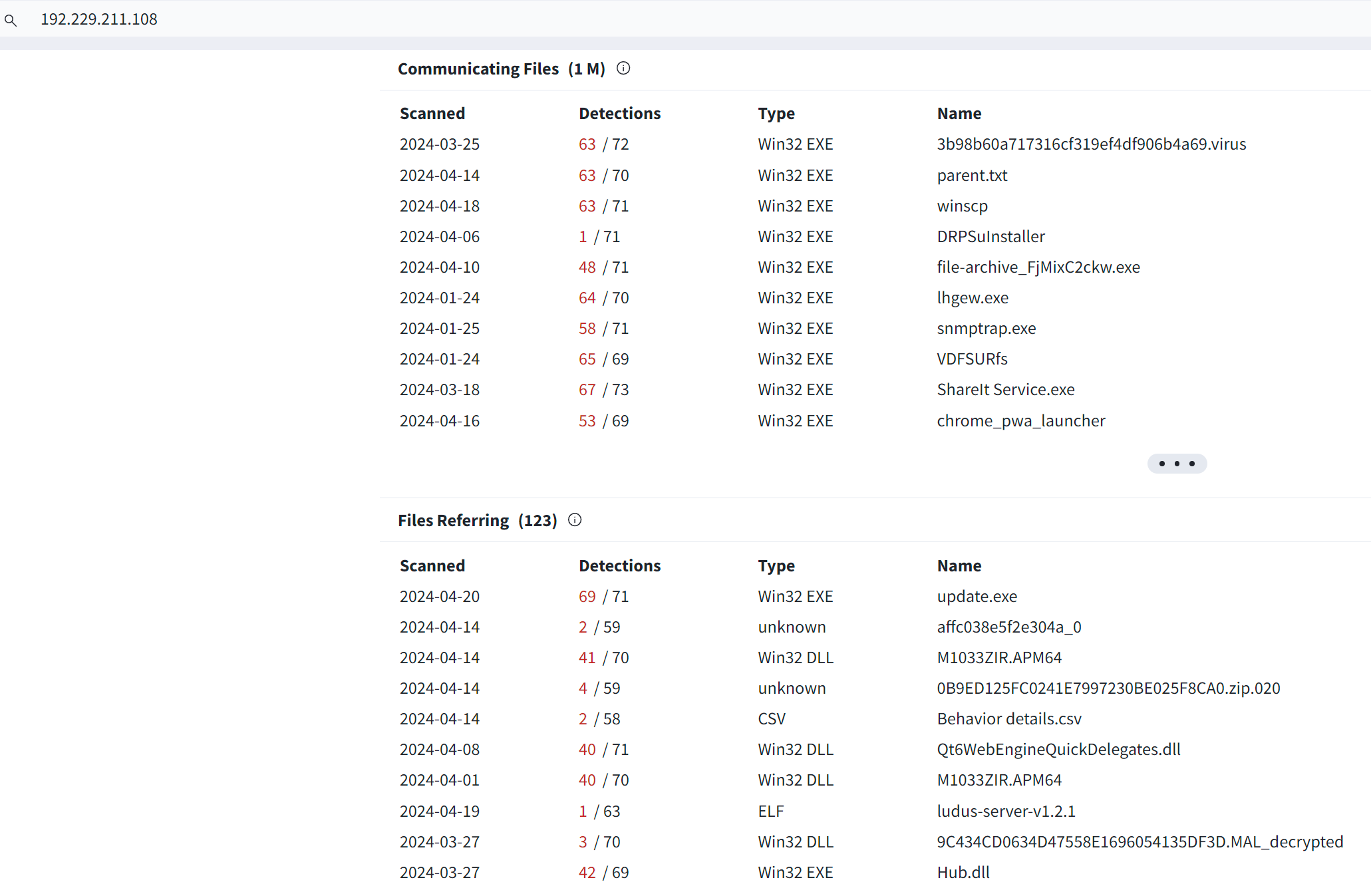Open 9C434CD0634D47558E1696054135DF3D.MAL_decrypted entry
Screen dimensions: 1371x896
point(1140,842)
